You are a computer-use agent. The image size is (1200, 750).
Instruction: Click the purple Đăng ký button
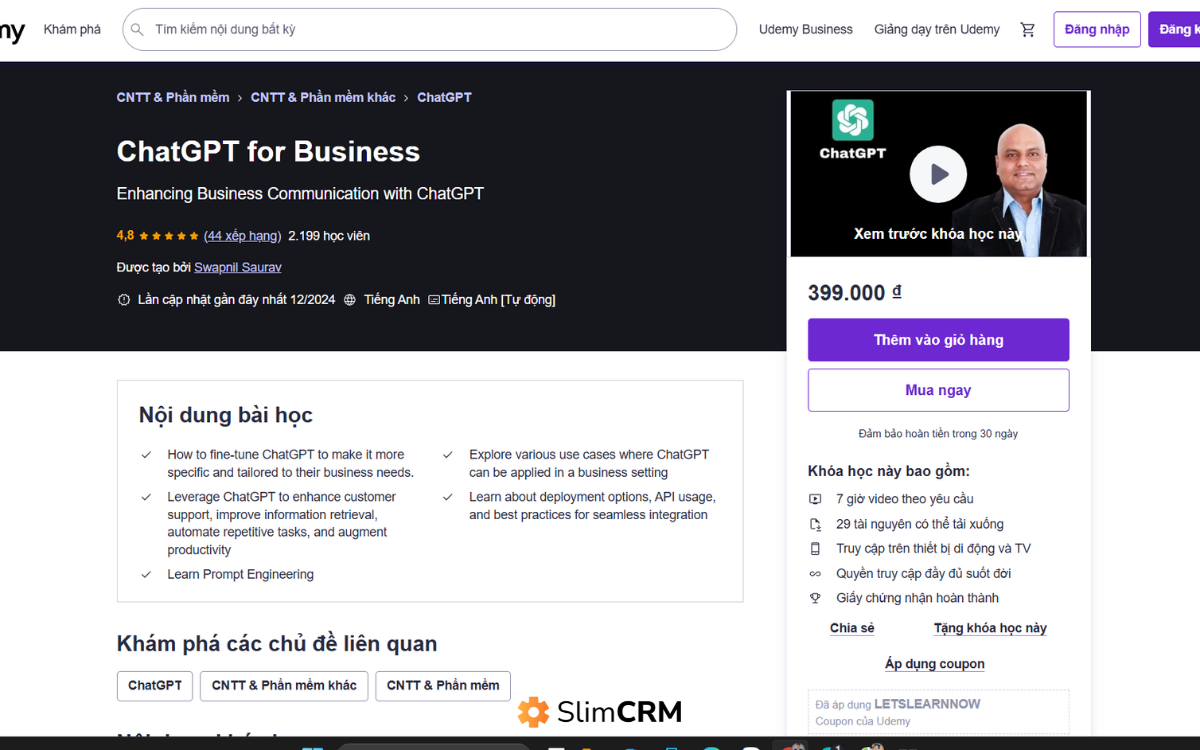tap(1174, 30)
